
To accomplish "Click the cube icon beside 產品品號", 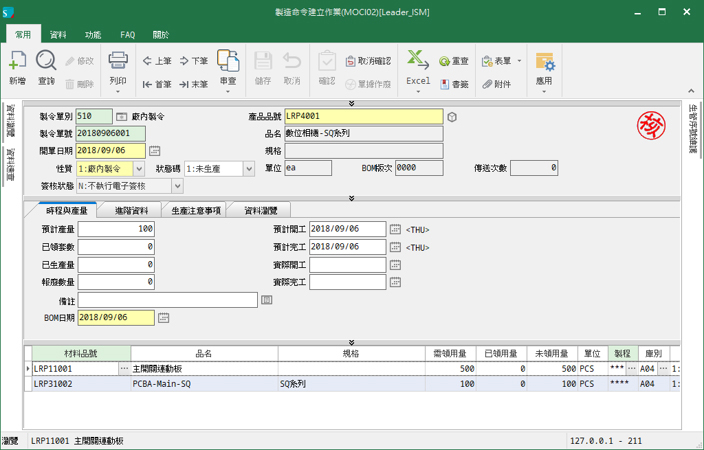I will point(452,117).
